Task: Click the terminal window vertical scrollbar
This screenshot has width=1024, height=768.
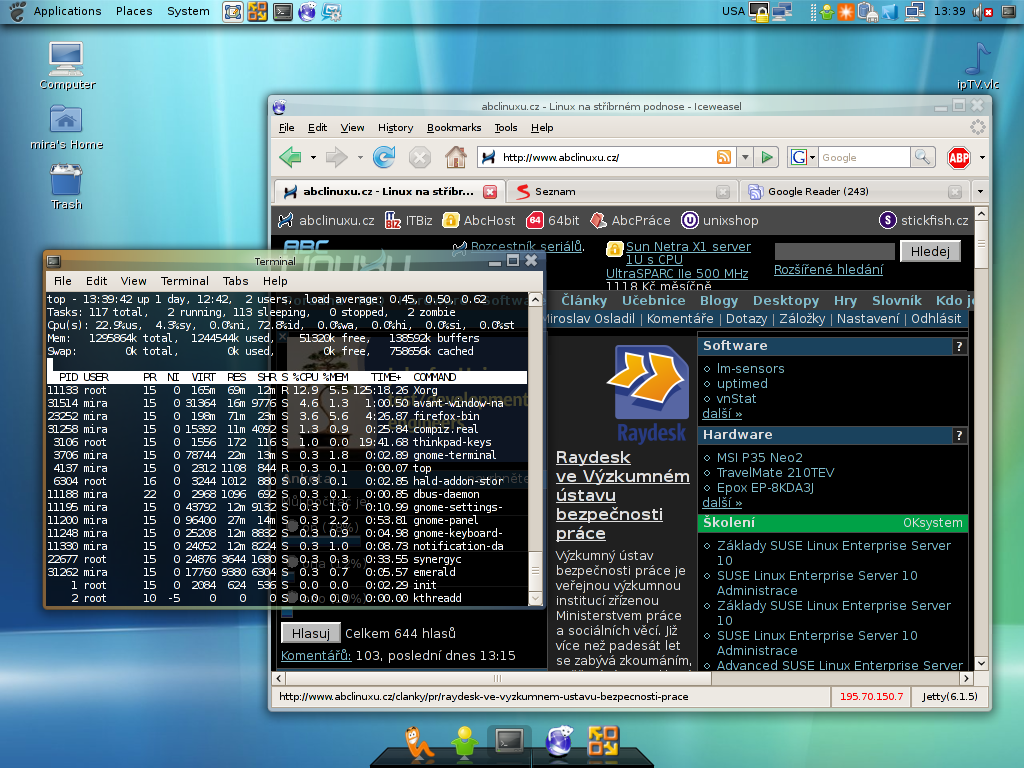Action: click(535, 450)
